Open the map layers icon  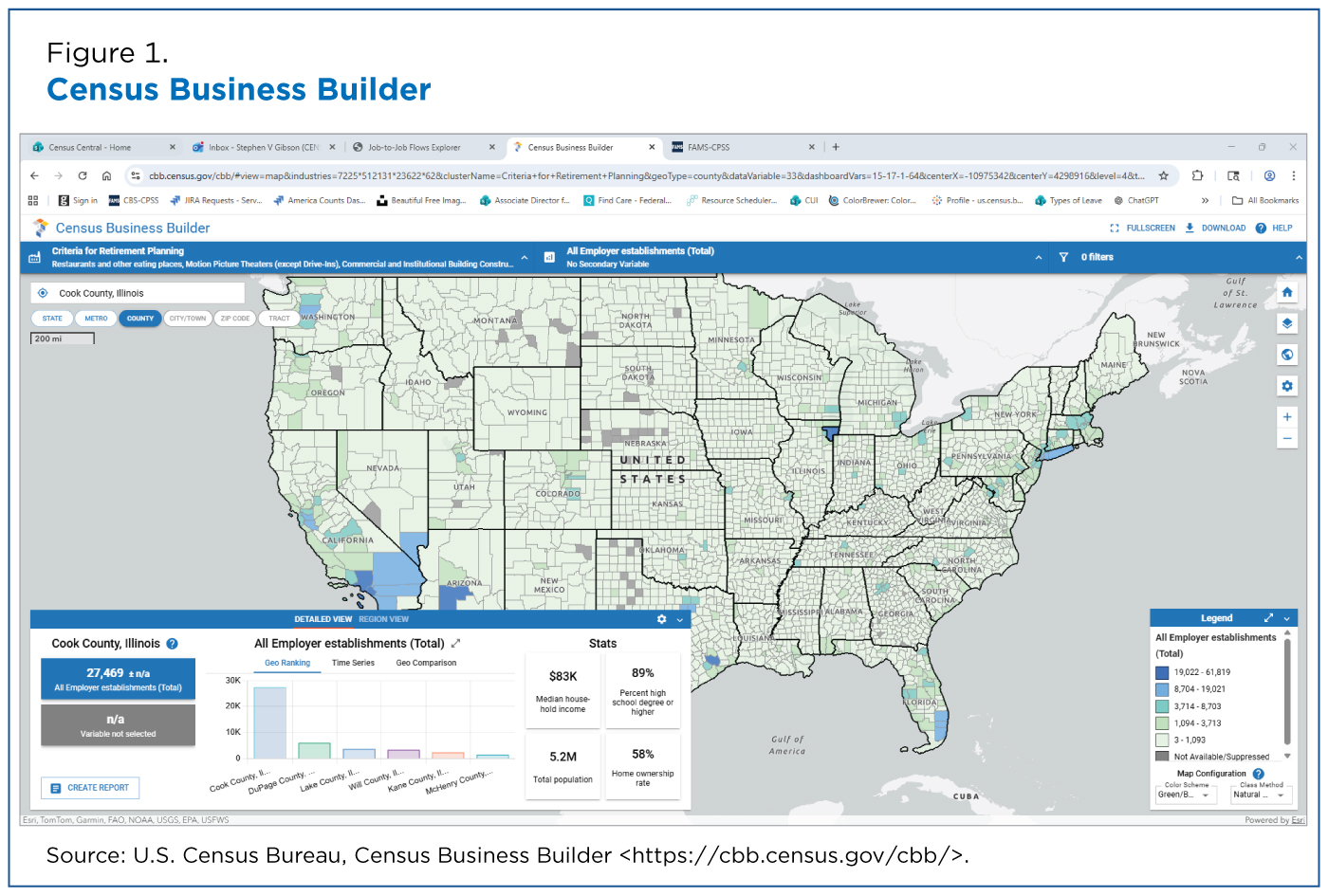[1287, 323]
